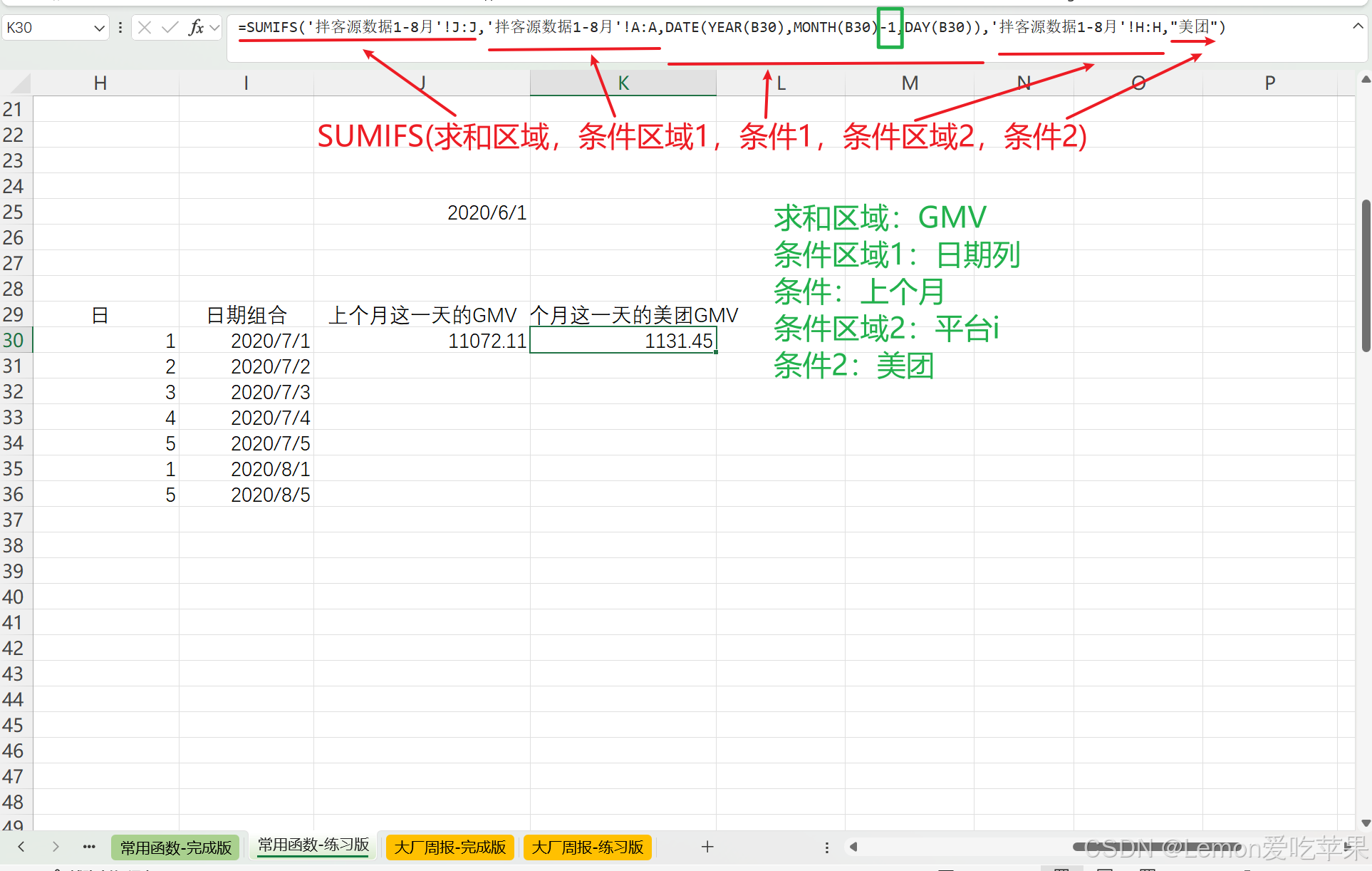Screen dimensions: 1372x871
Task: Select column I header
Action: click(x=246, y=83)
